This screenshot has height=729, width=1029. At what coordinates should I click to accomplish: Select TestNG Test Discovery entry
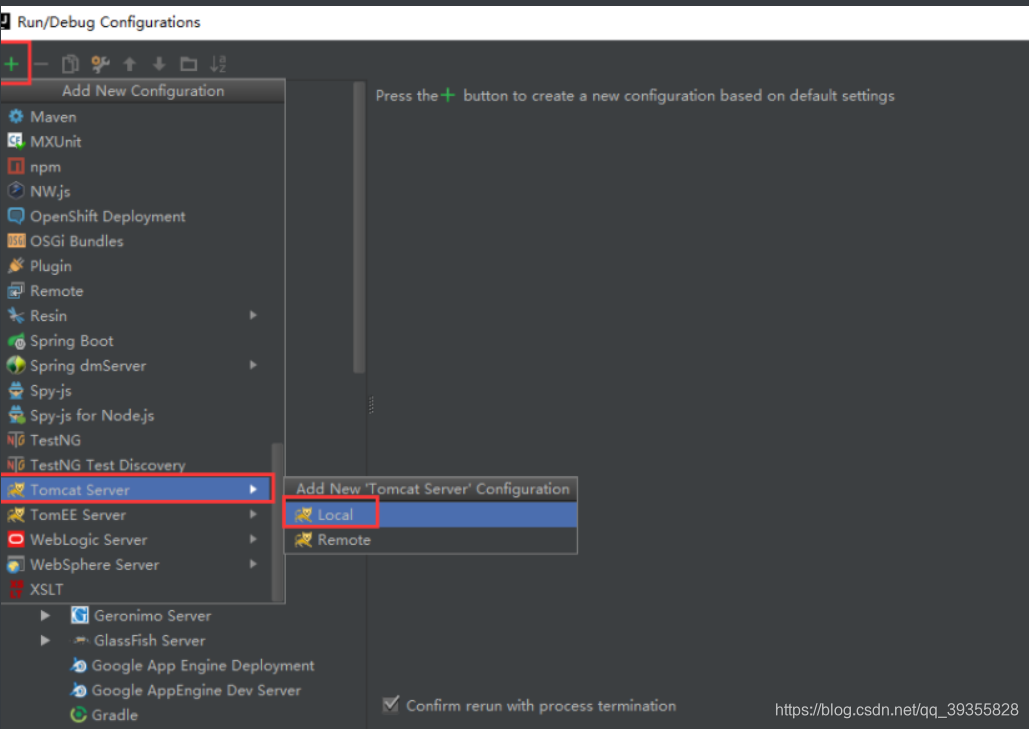pyautogui.click(x=136, y=465)
